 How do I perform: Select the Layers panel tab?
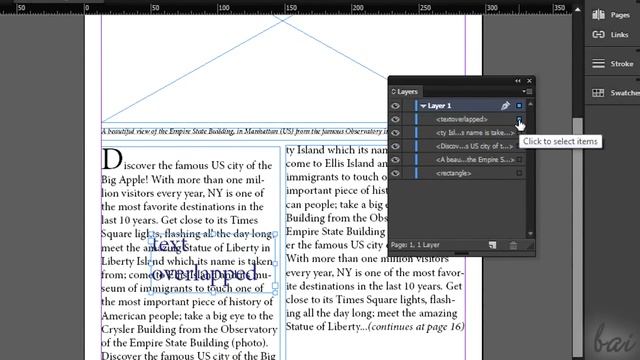pos(404,91)
